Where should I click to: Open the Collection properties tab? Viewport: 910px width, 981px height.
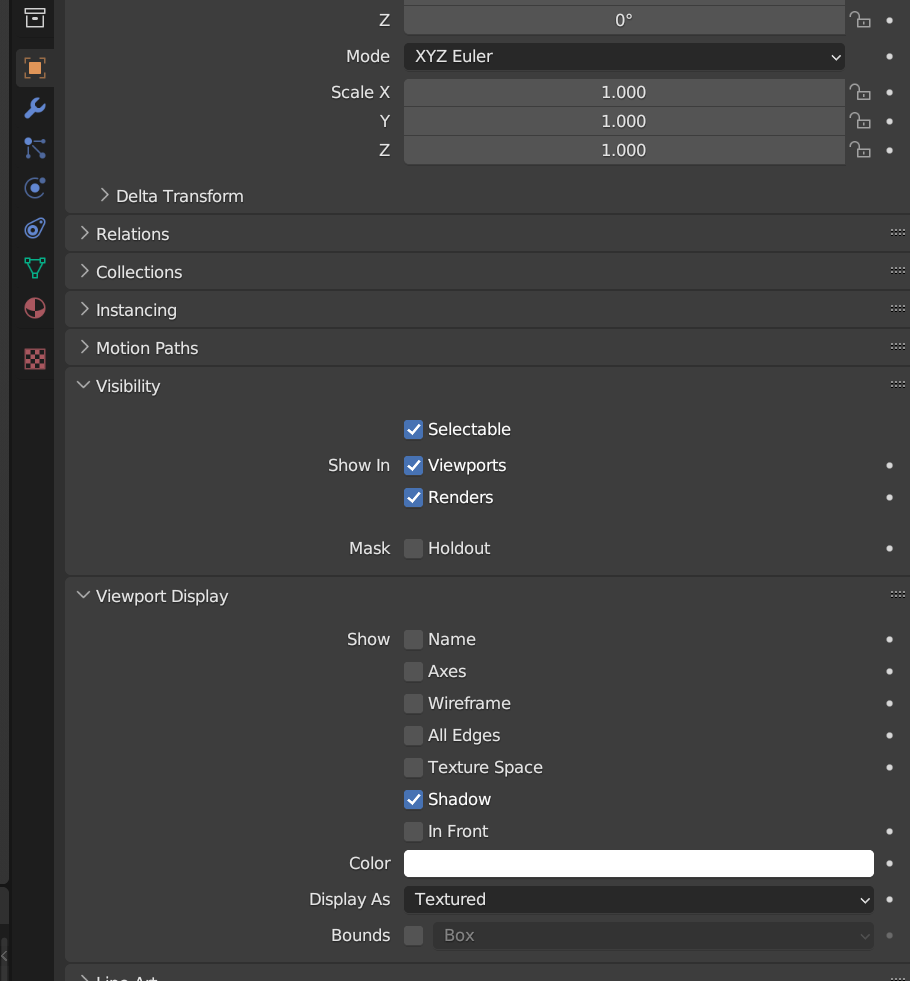[x=34, y=18]
